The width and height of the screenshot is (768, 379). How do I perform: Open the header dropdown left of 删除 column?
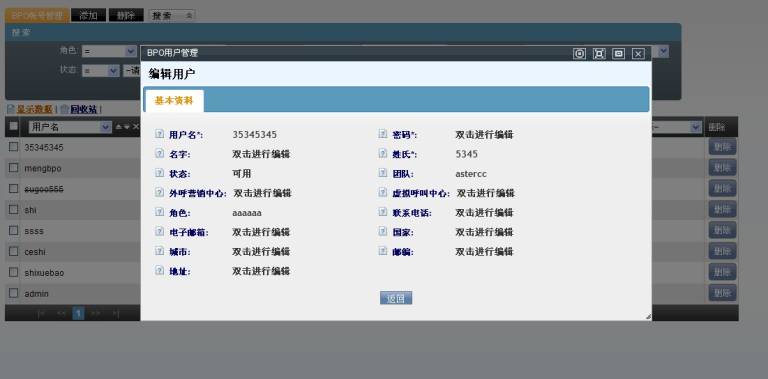(x=696, y=127)
